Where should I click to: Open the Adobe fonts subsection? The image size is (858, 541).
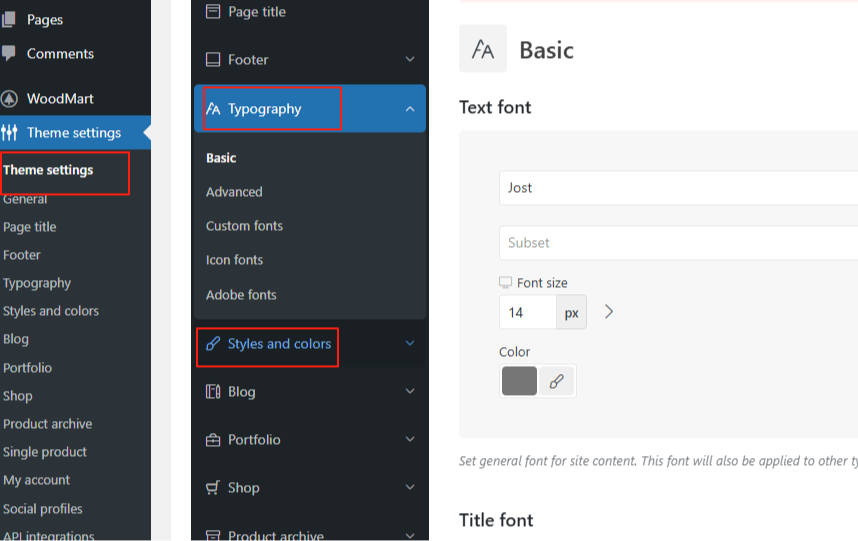click(241, 295)
